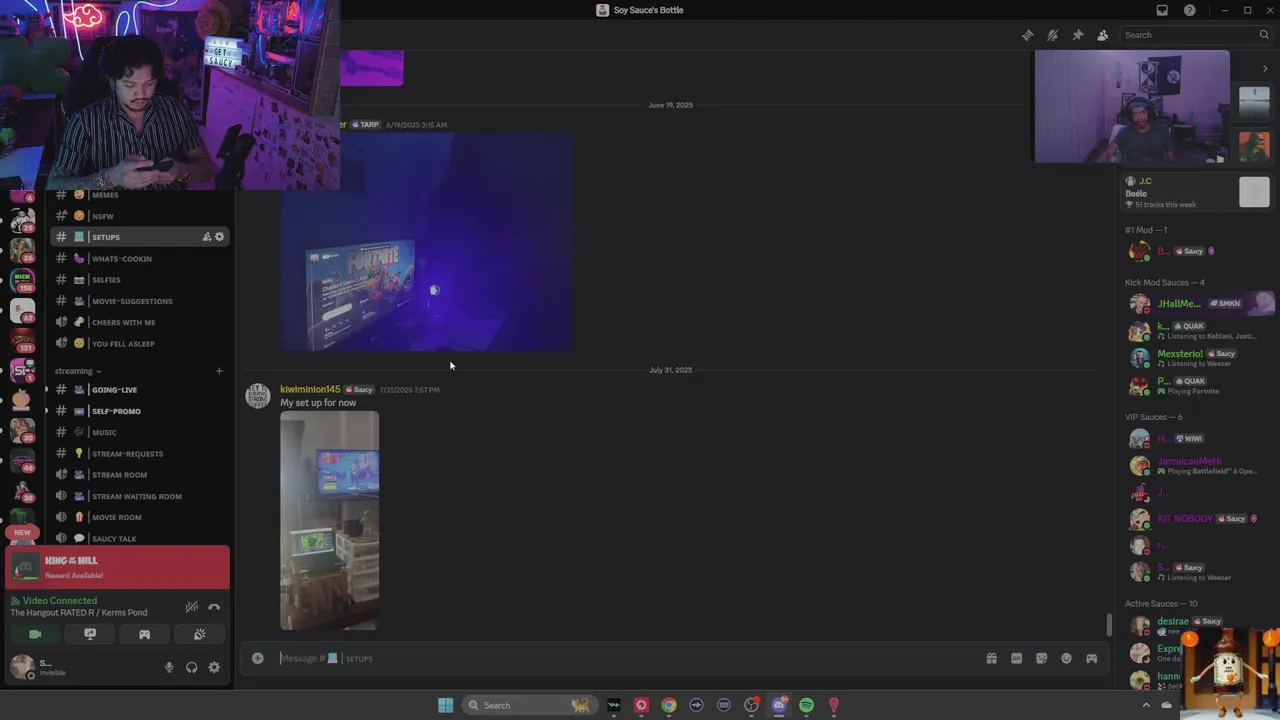This screenshot has height=720, width=1280.
Task: Click the Search field in channel header
Action: (x=1195, y=35)
